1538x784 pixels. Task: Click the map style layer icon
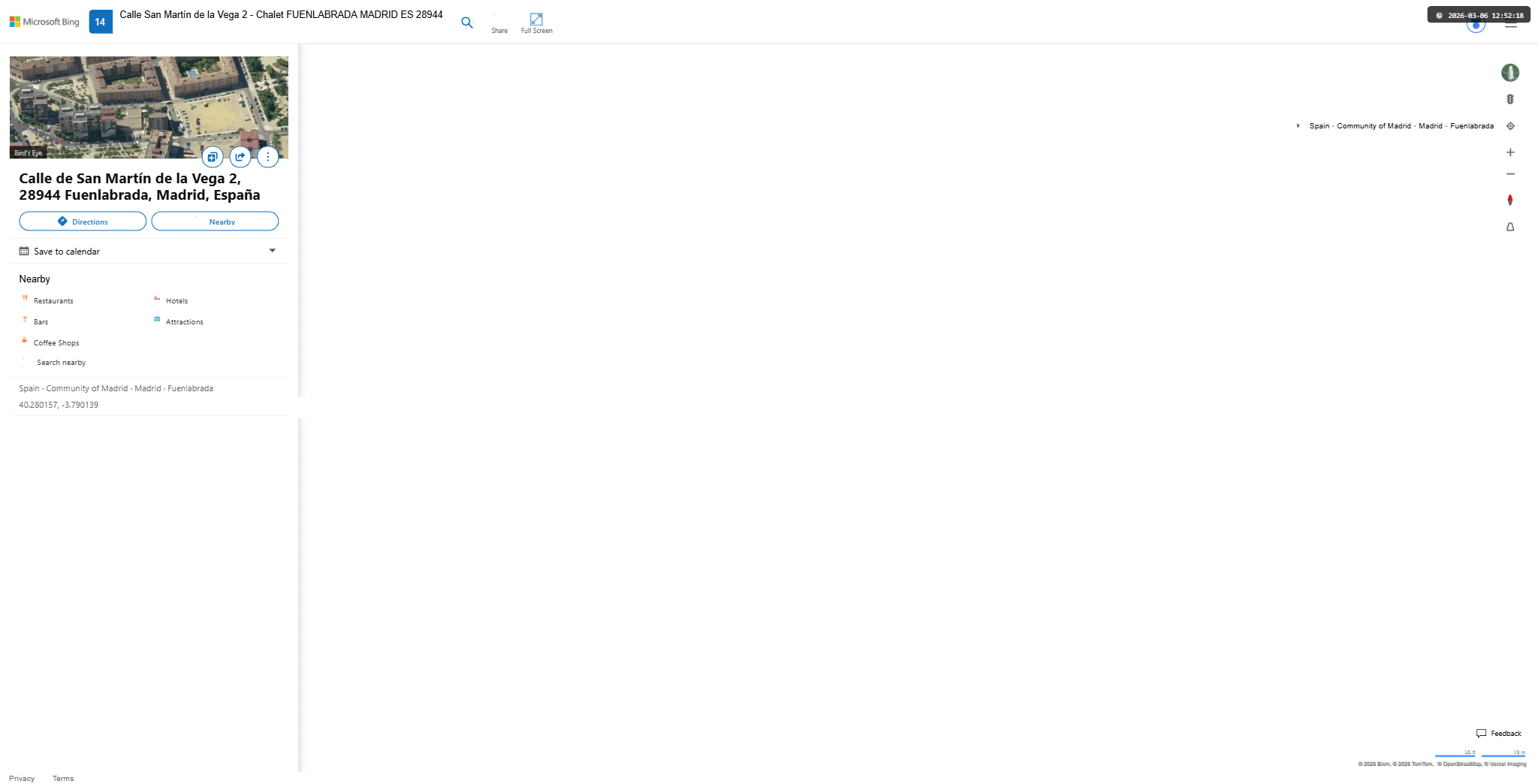coord(1510,73)
